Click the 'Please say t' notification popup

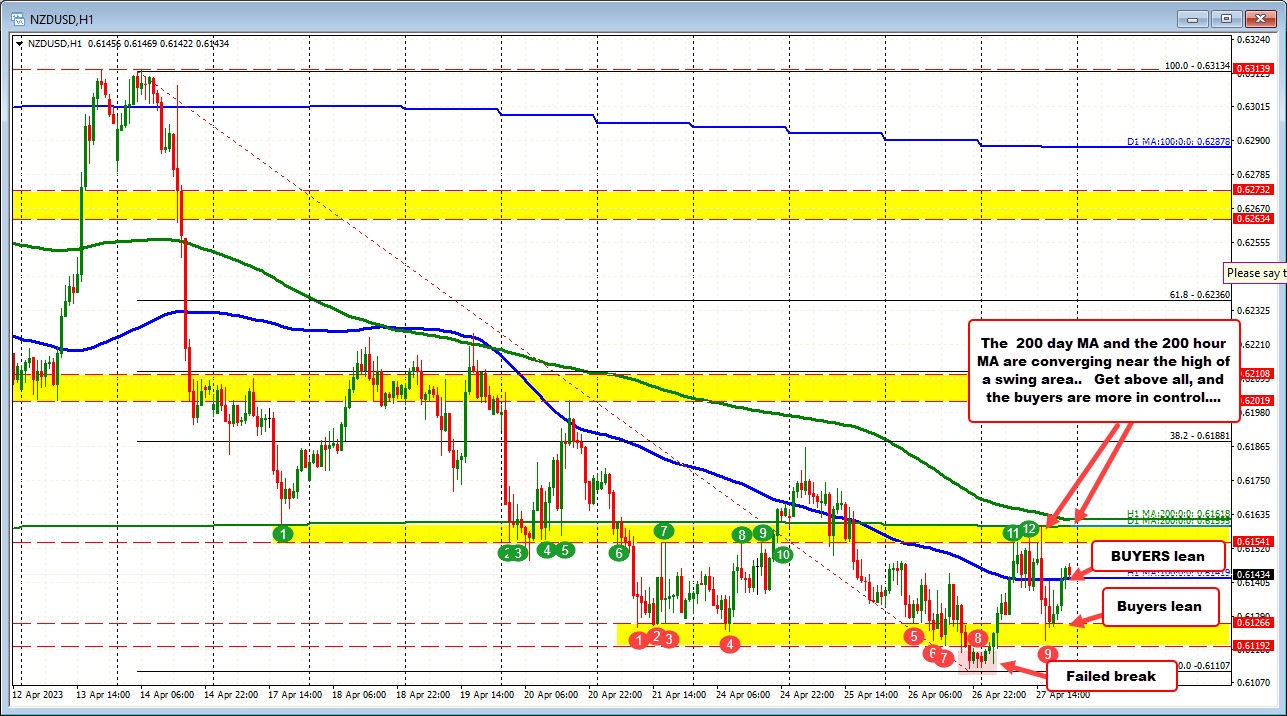tap(1253, 272)
